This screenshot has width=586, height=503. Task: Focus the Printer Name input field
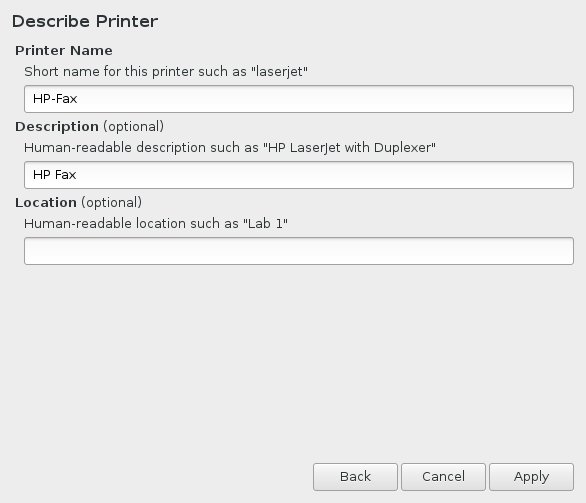299,99
